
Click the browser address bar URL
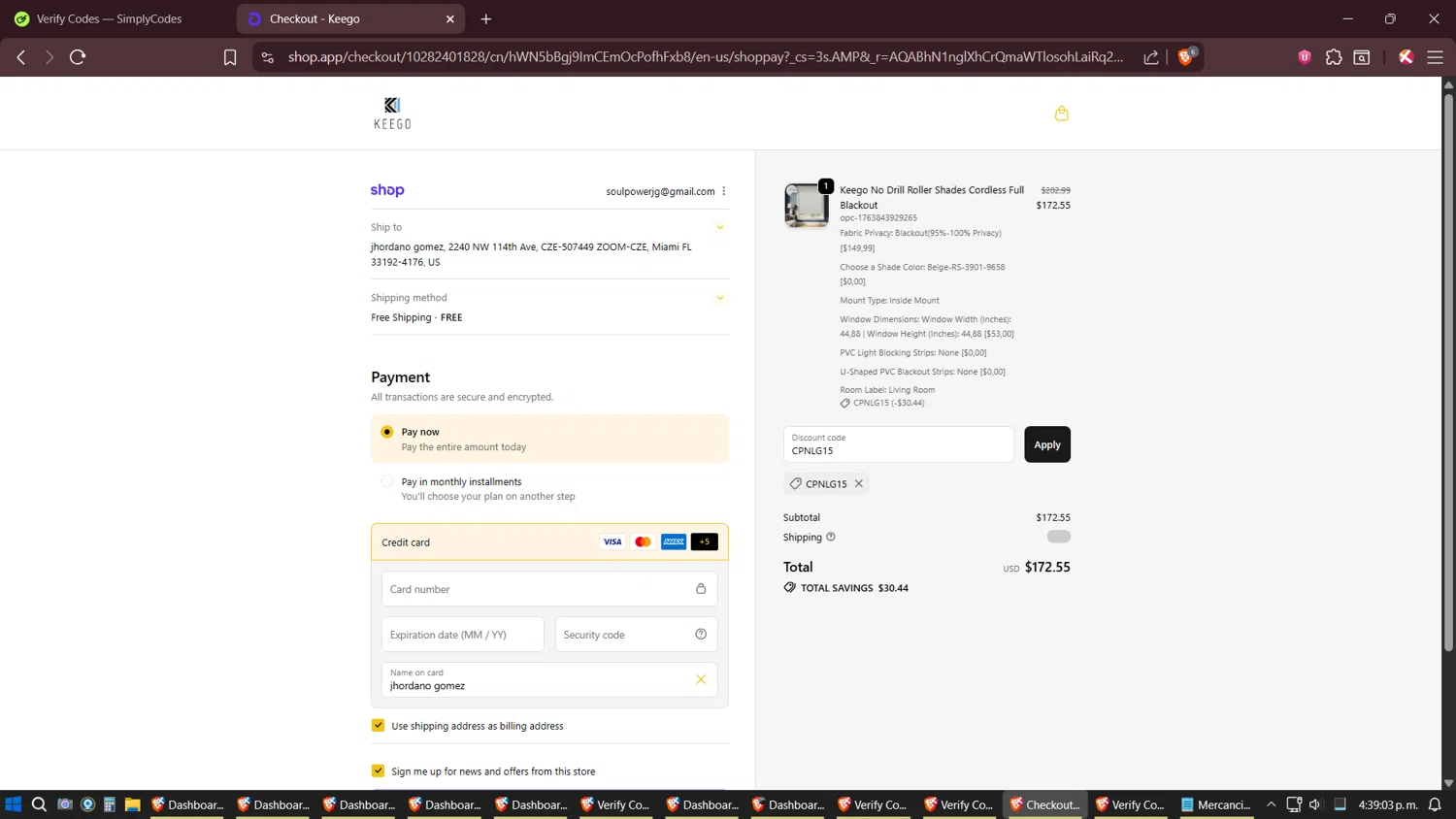706,57
